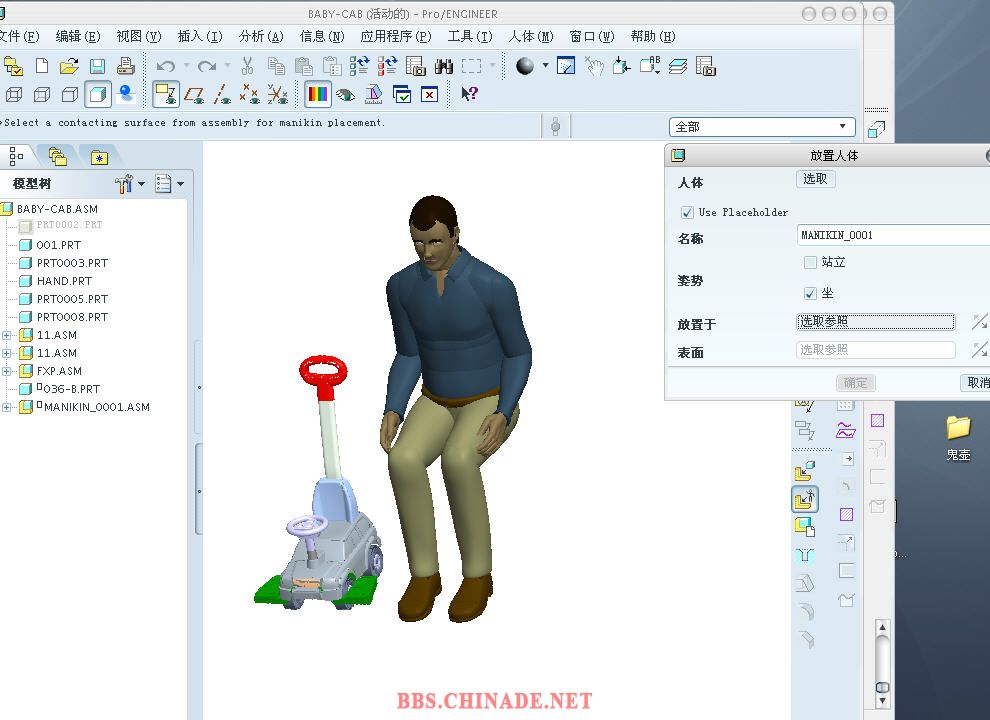The image size is (990, 720).
Task: Click the shaded sphere appearance icon
Action: (525, 66)
